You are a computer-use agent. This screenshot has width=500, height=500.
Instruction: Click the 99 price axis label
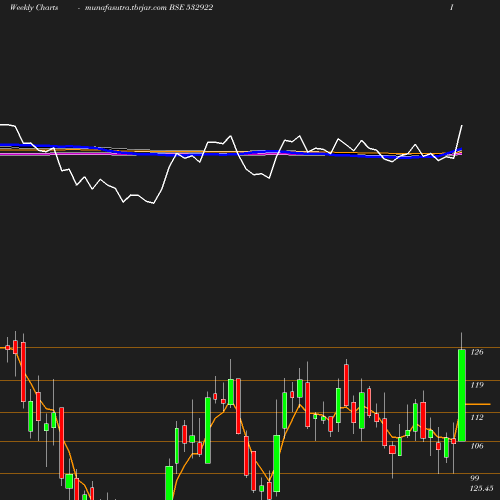click(x=475, y=478)
